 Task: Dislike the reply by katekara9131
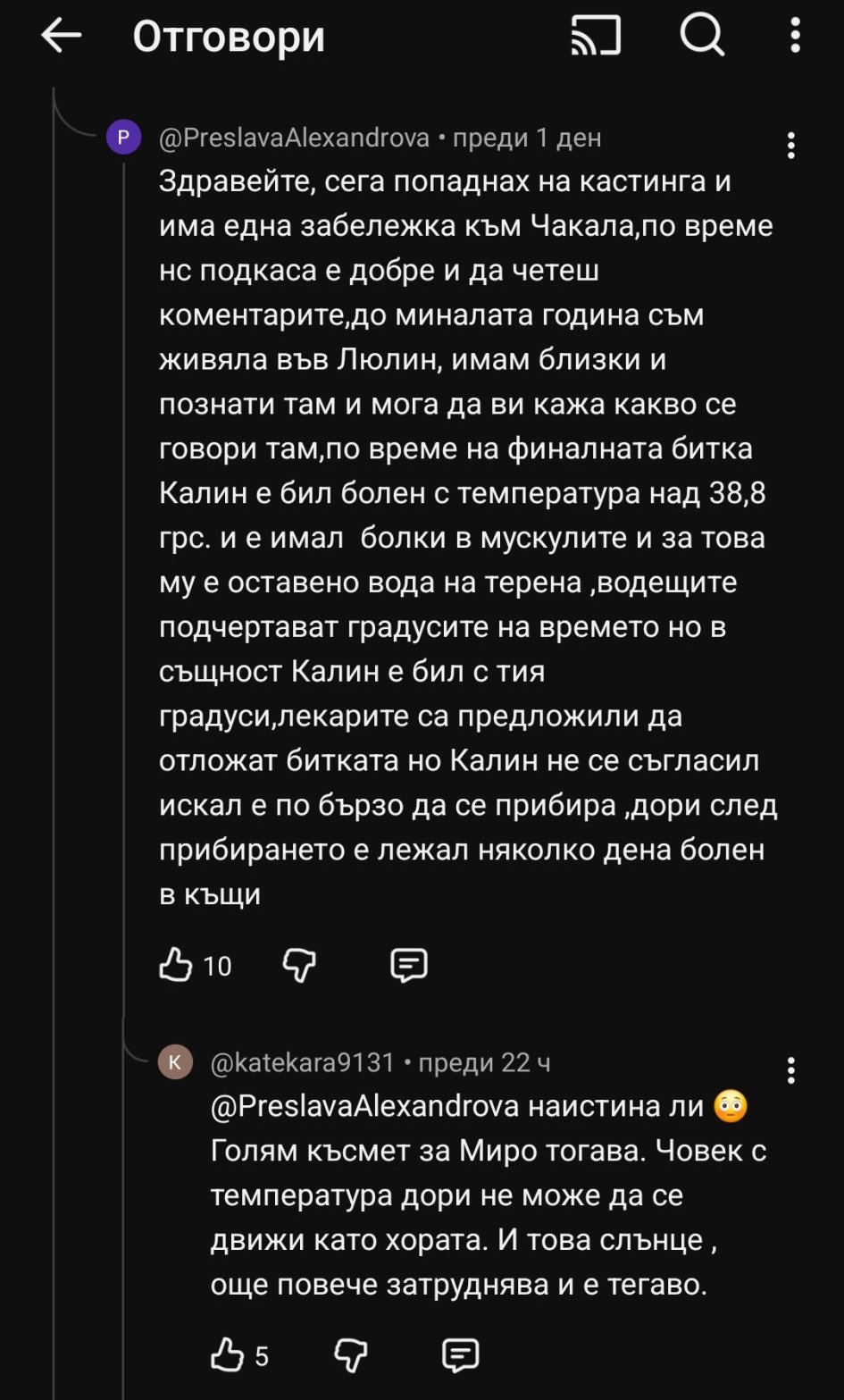click(351, 1355)
